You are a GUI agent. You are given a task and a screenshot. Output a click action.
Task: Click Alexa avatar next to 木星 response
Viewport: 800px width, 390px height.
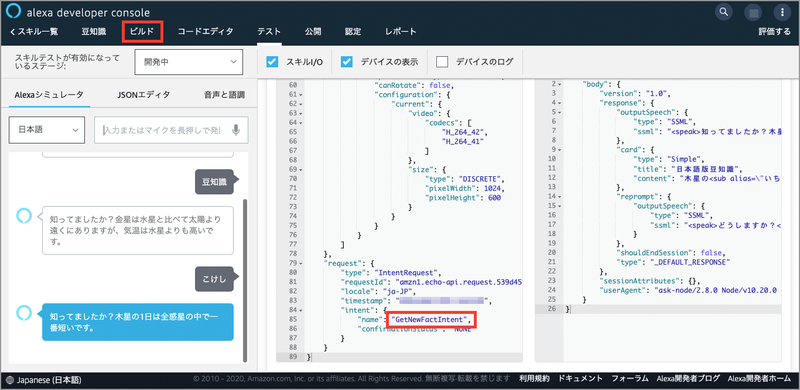pyautogui.click(x=24, y=313)
